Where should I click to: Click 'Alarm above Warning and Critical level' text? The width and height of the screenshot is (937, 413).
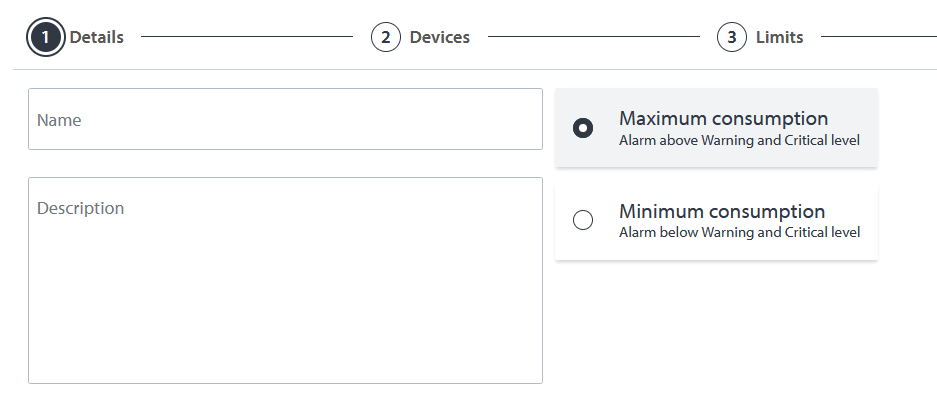(739, 141)
